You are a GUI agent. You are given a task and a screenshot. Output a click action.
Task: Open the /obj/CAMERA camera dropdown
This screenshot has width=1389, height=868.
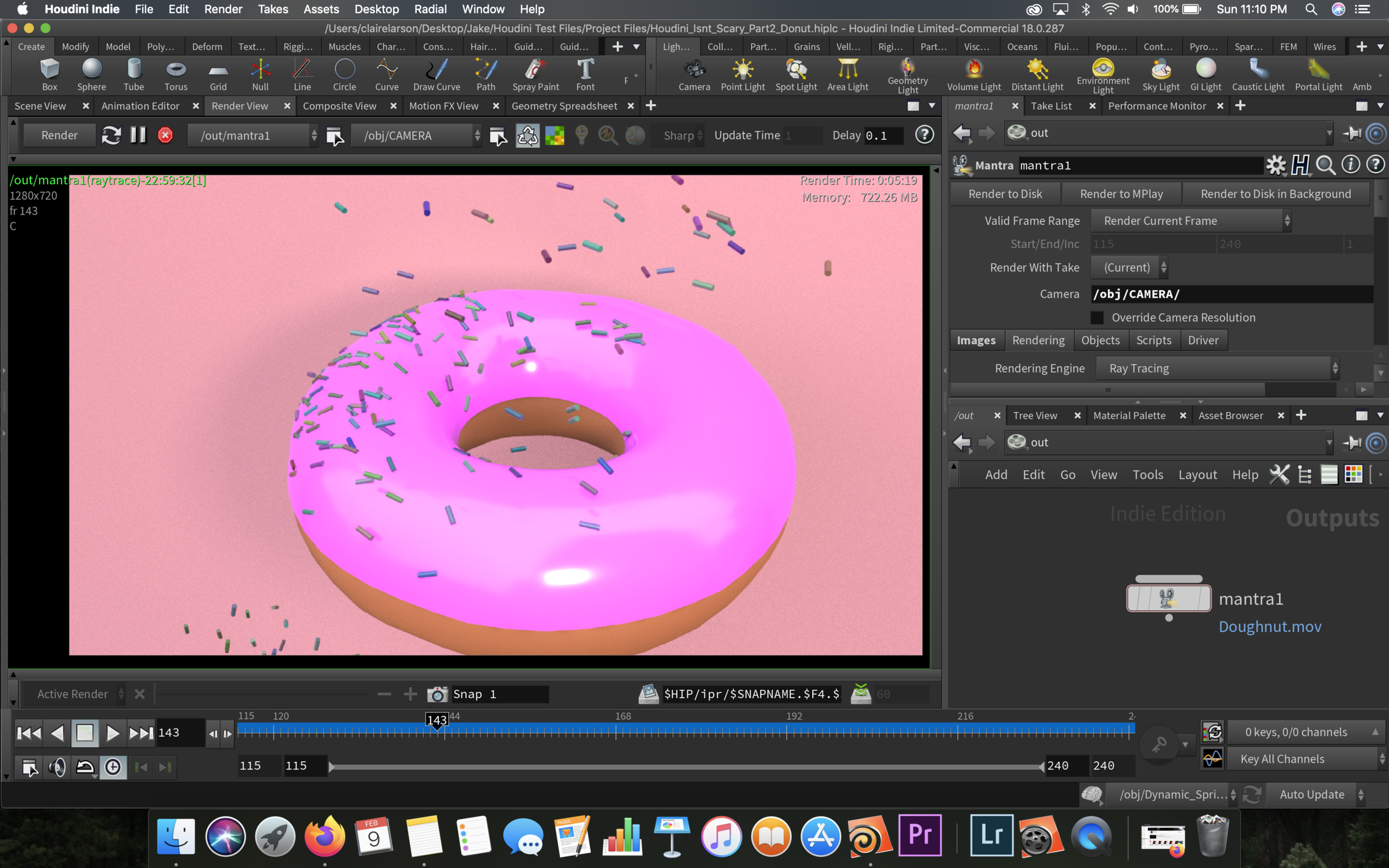click(x=416, y=136)
